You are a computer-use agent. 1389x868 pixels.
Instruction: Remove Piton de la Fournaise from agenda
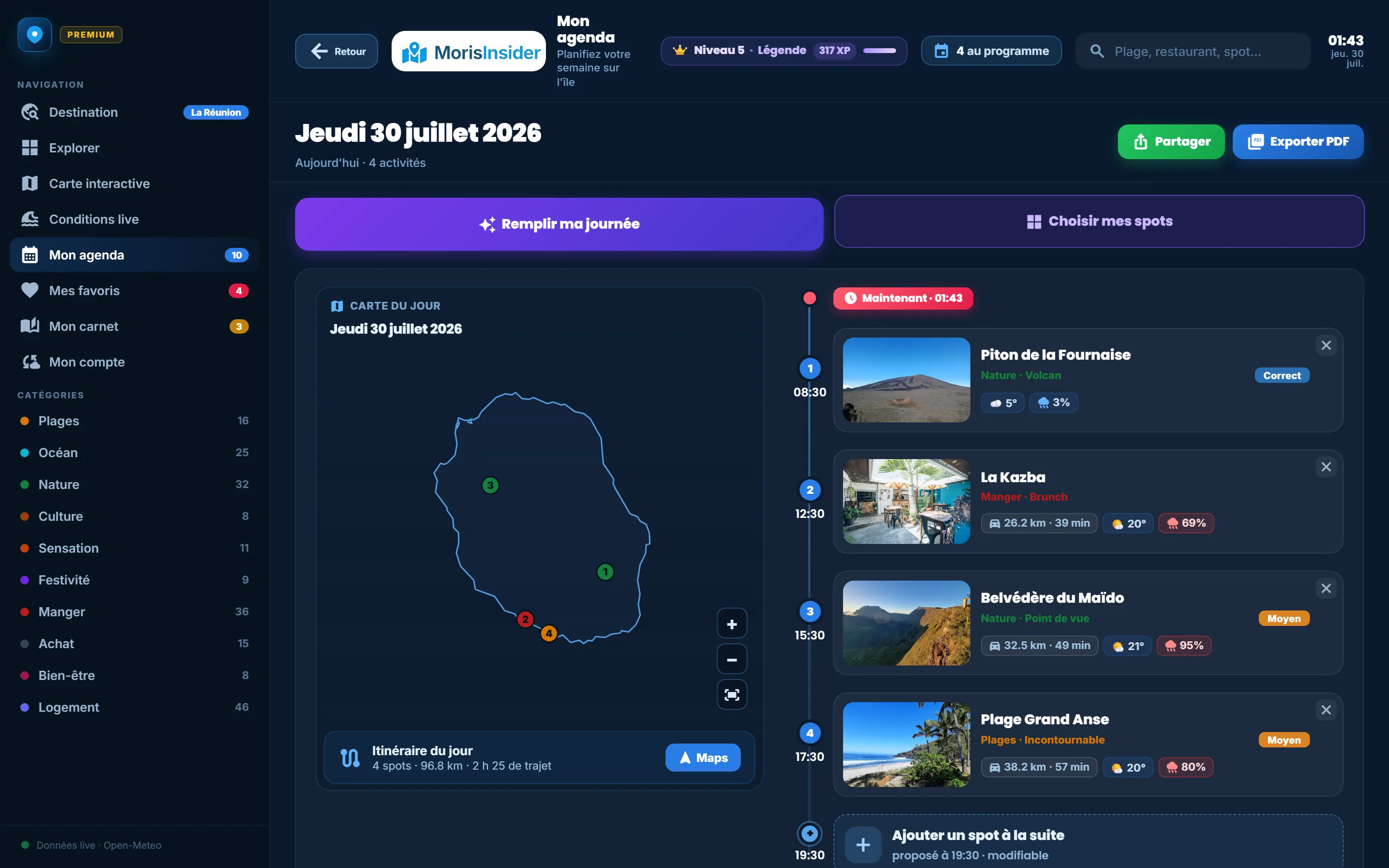1326,346
